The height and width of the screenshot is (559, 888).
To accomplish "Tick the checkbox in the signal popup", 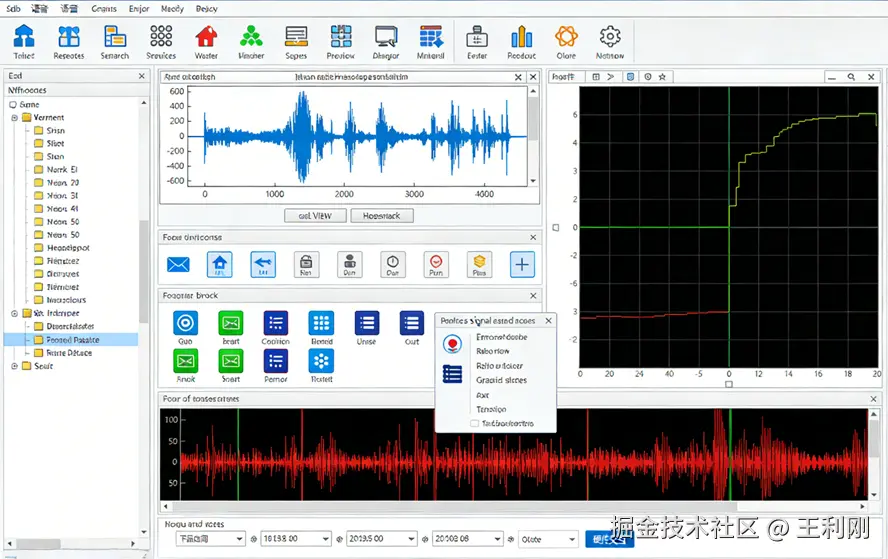I will (x=474, y=423).
